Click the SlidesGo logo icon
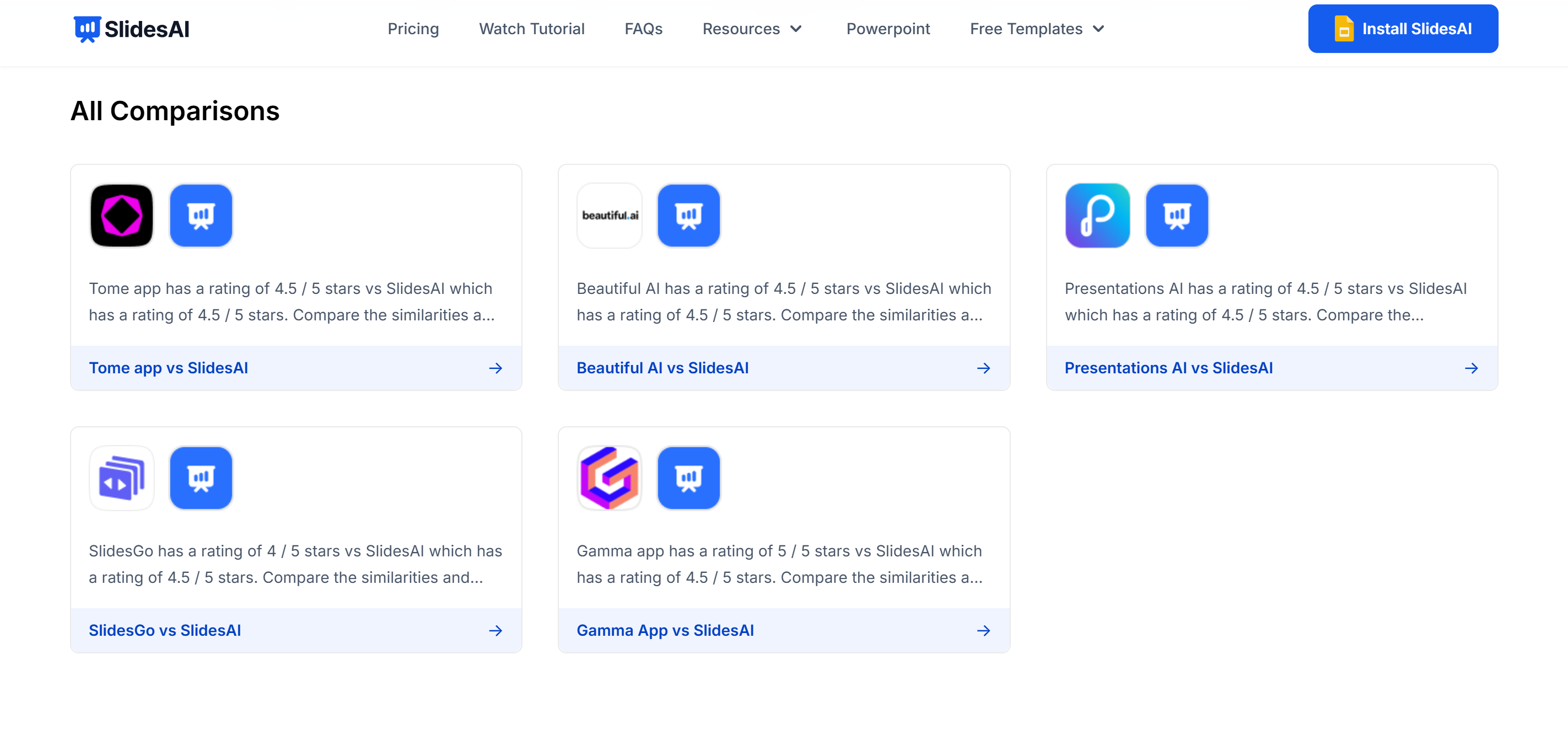The height and width of the screenshot is (740, 1568). point(122,478)
